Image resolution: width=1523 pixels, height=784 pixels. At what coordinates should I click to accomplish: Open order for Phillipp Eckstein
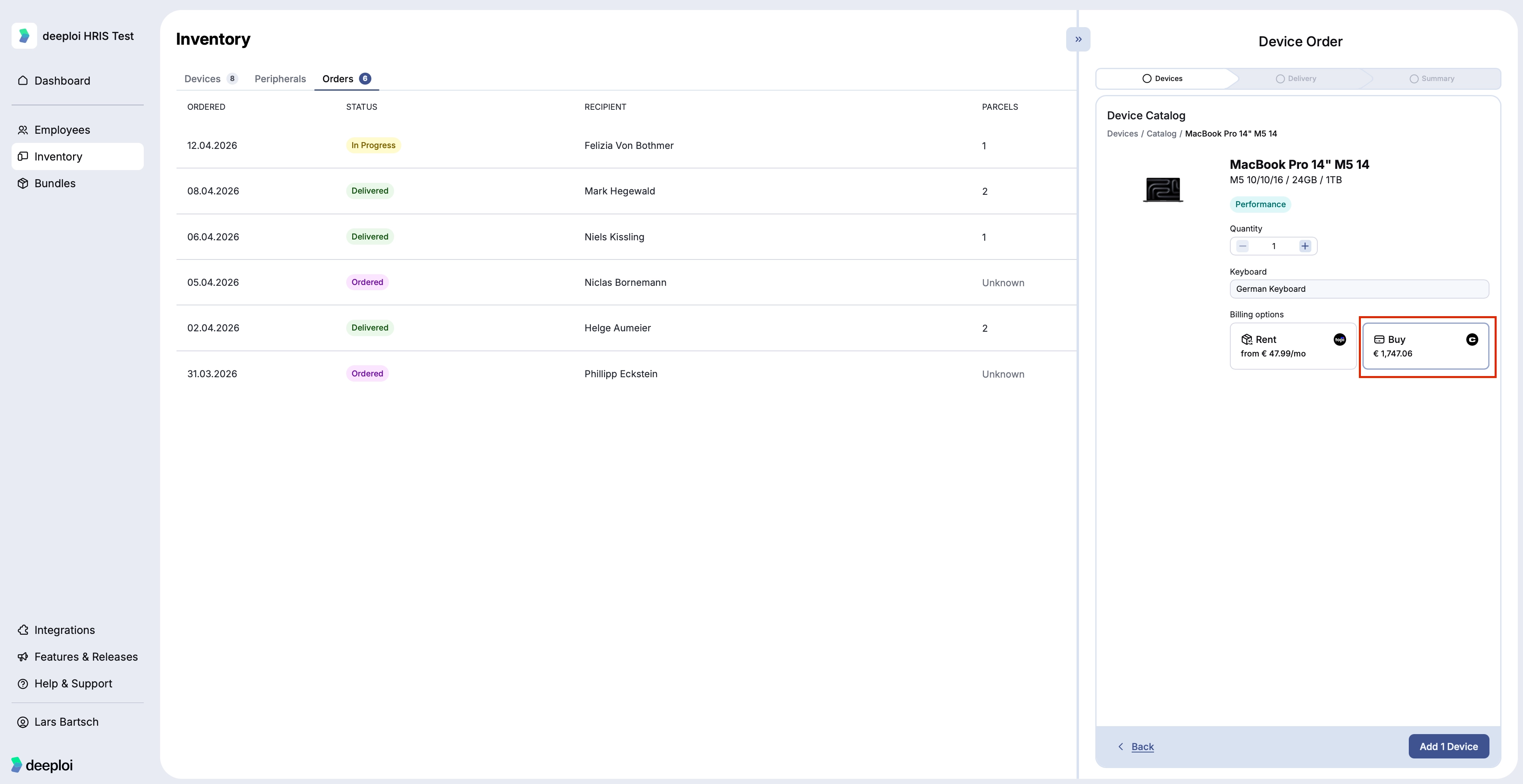(x=626, y=374)
